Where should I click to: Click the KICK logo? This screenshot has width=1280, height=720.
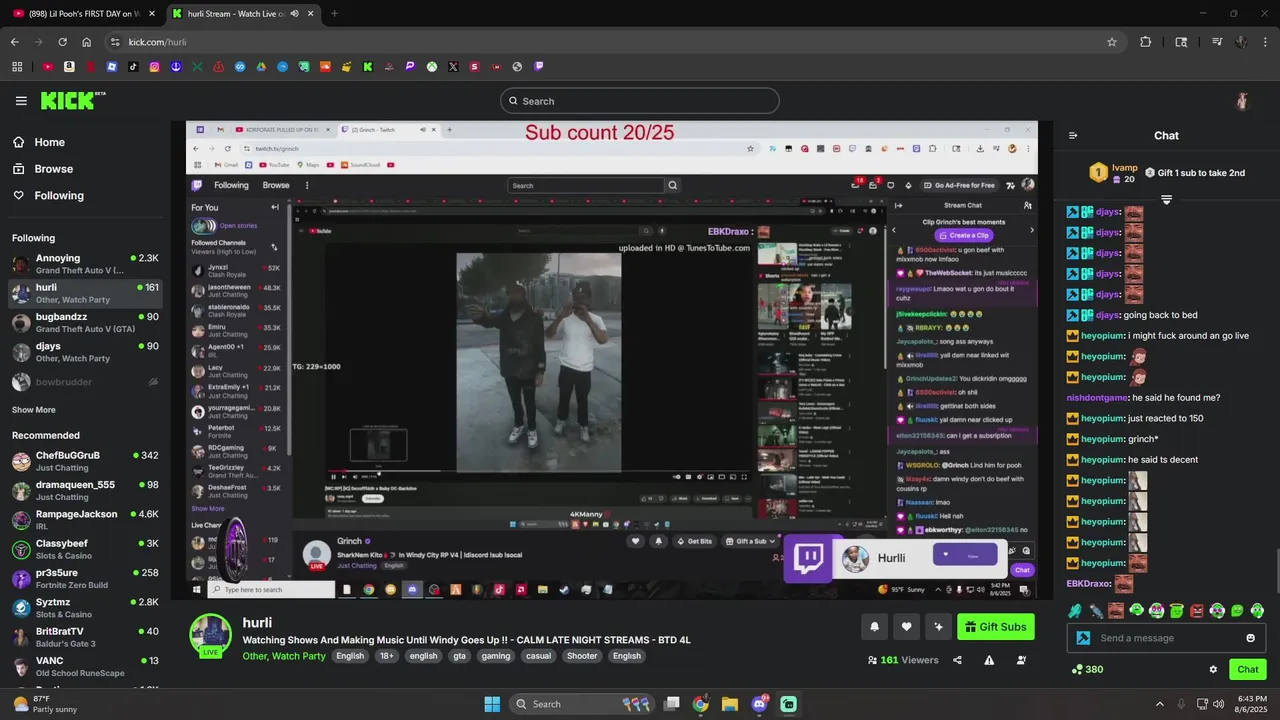click(x=73, y=100)
